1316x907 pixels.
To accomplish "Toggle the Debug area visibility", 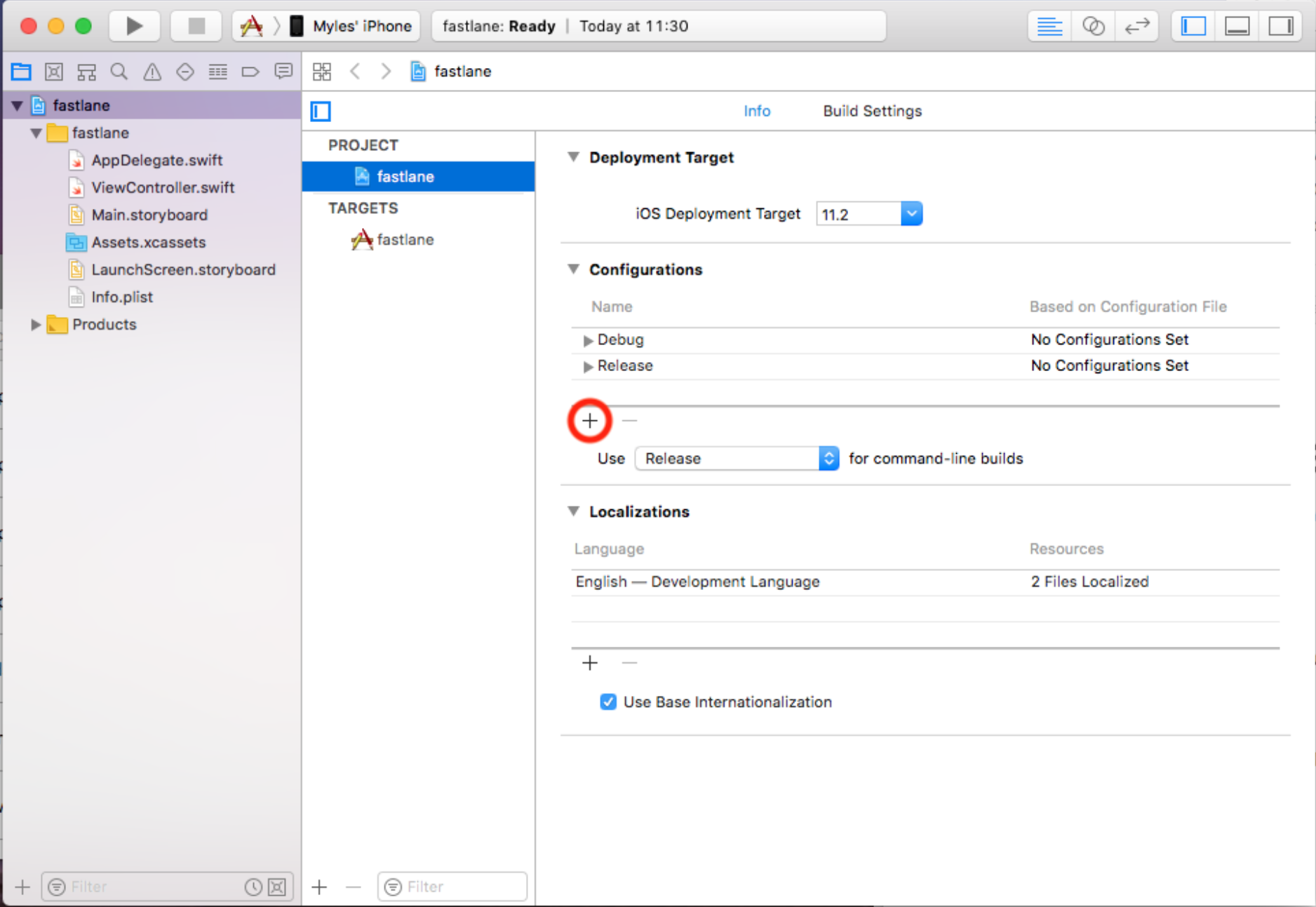I will (x=1237, y=27).
